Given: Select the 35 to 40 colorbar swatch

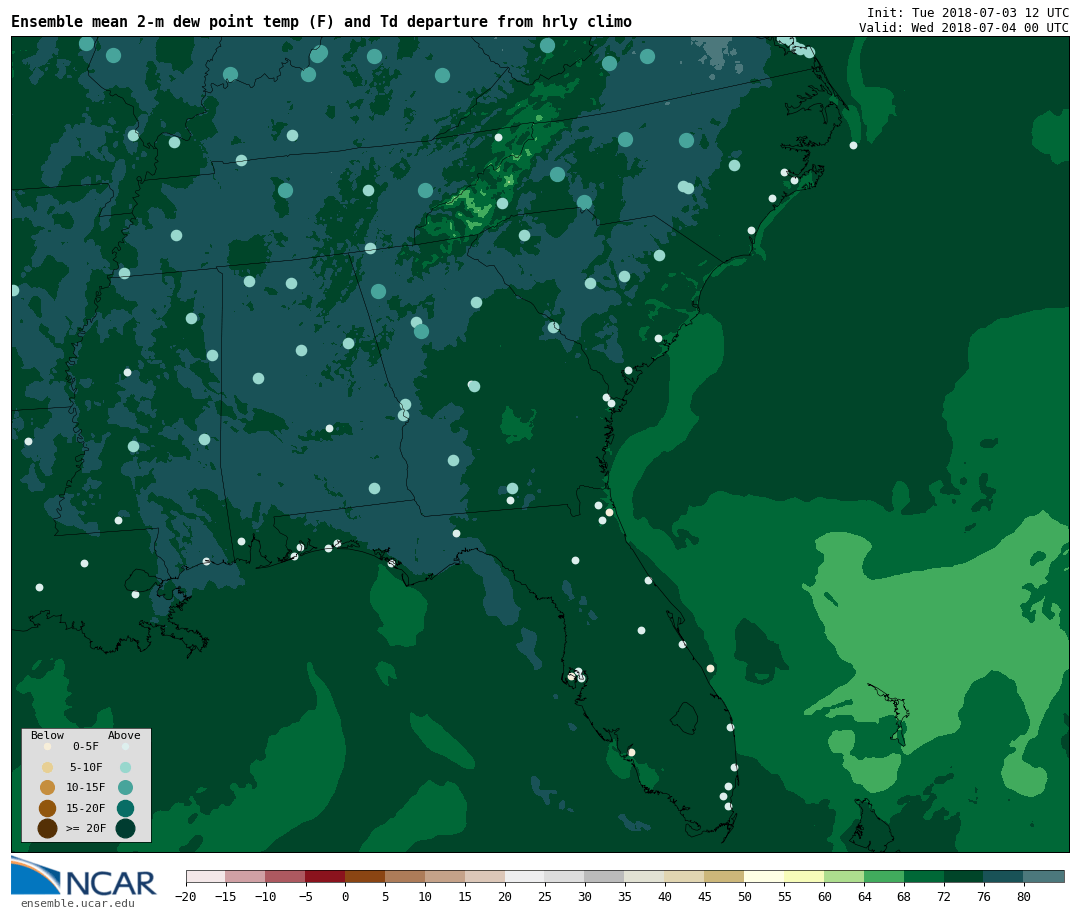Looking at the screenshot, I should (x=645, y=876).
